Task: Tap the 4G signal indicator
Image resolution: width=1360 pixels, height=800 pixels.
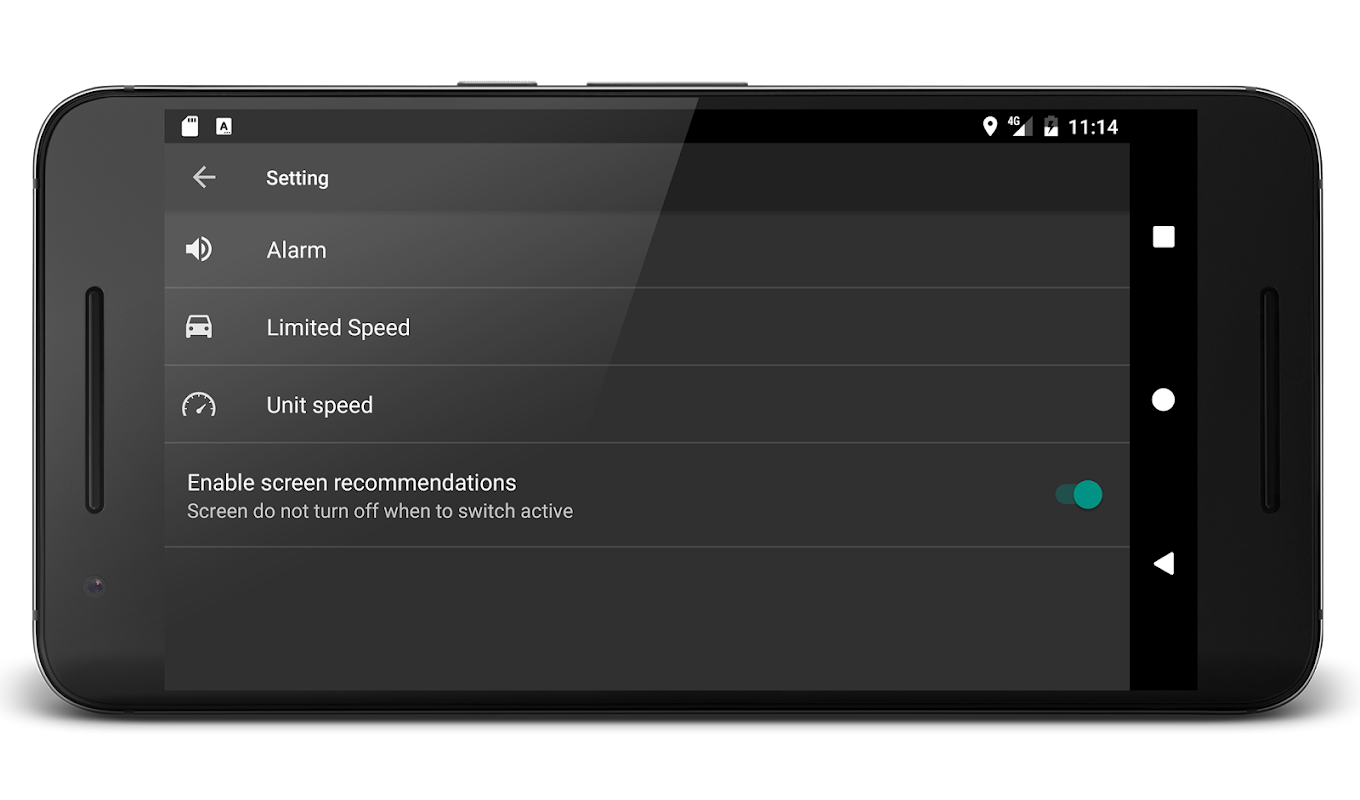Action: coord(1019,126)
